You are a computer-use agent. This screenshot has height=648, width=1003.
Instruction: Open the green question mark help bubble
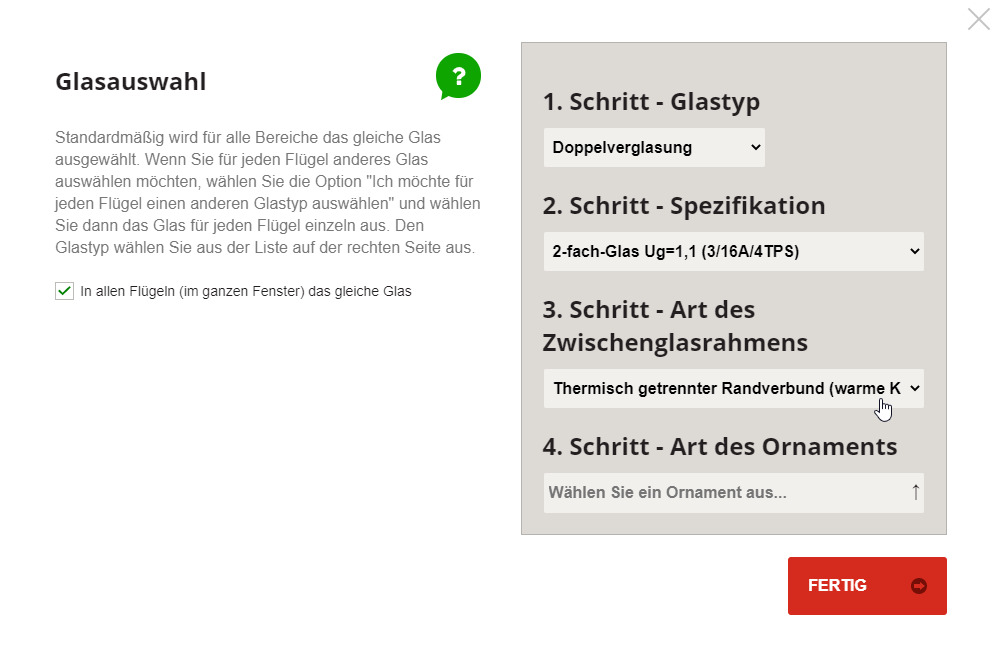pyautogui.click(x=458, y=76)
